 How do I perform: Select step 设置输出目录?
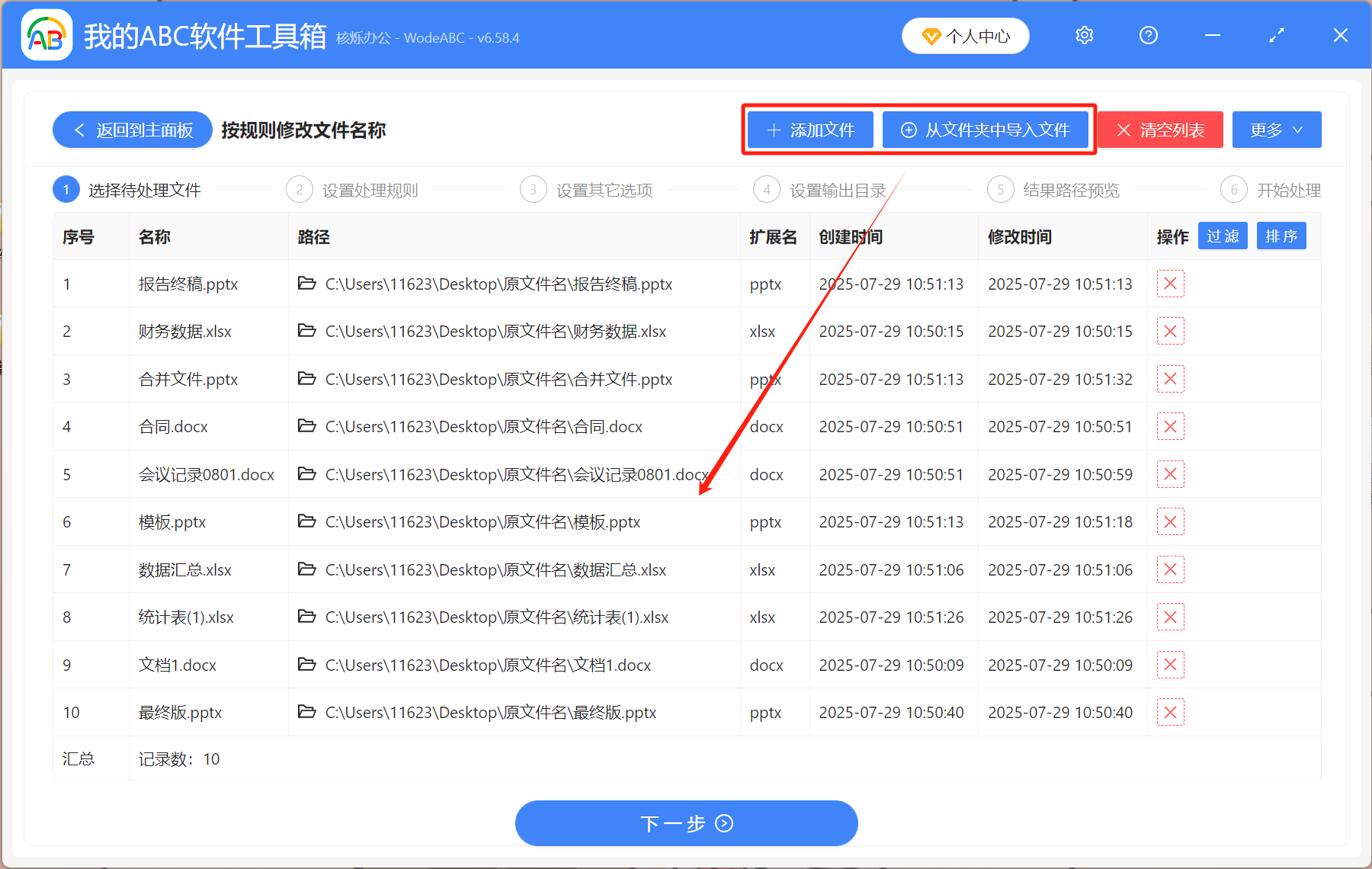838,190
